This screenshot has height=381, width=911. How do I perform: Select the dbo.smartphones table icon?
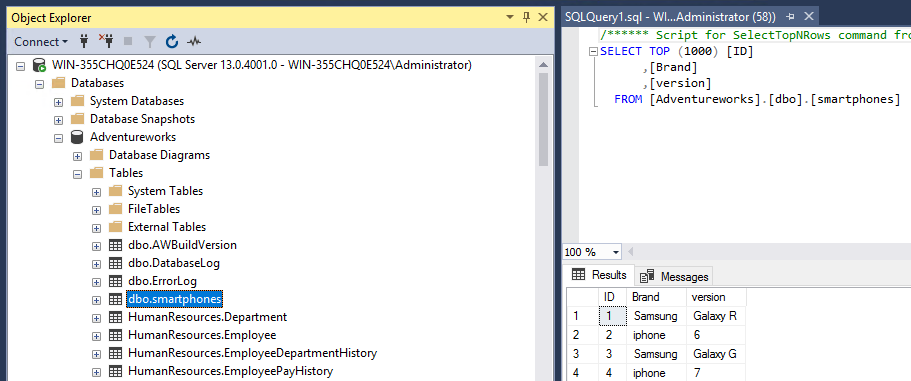[116, 300]
